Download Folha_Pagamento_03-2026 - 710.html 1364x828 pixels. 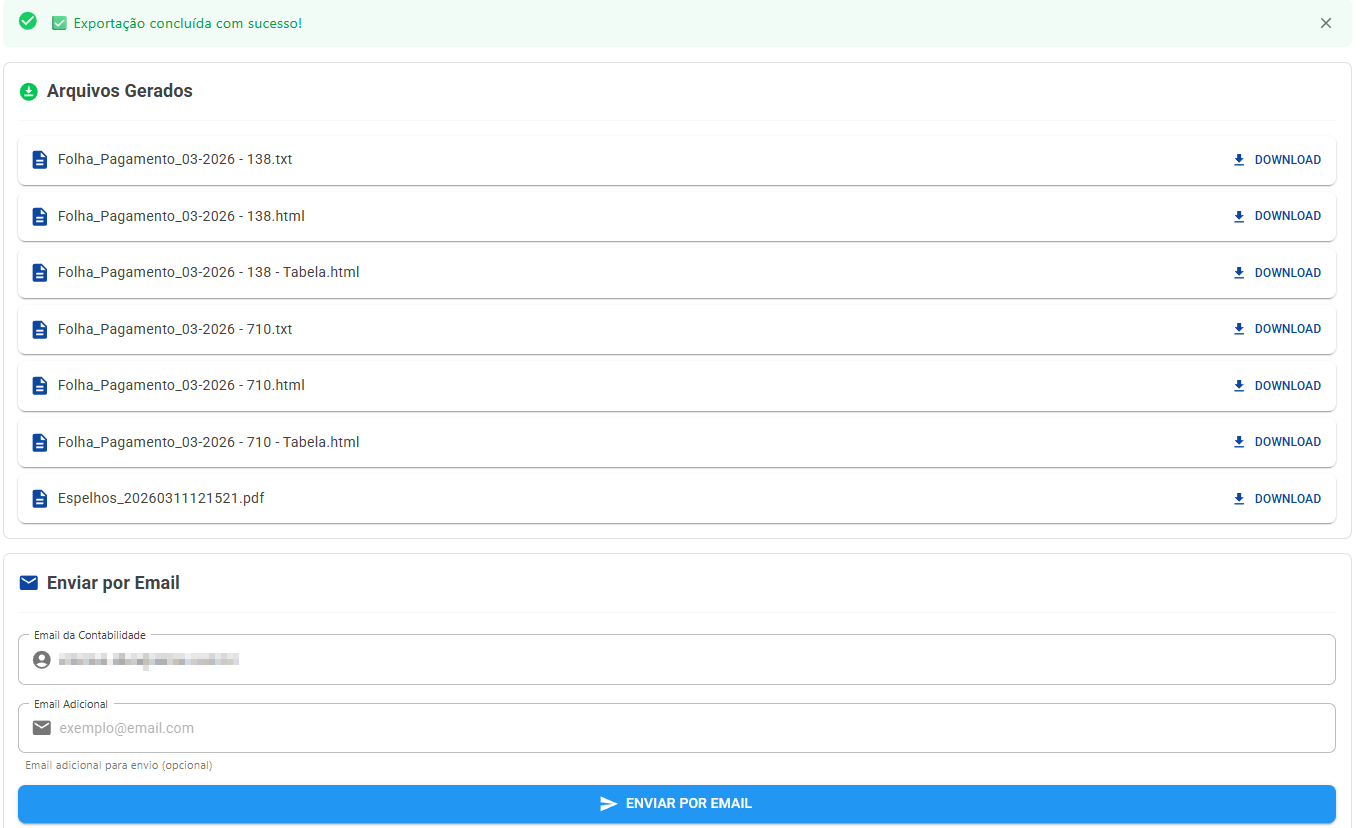(1277, 386)
